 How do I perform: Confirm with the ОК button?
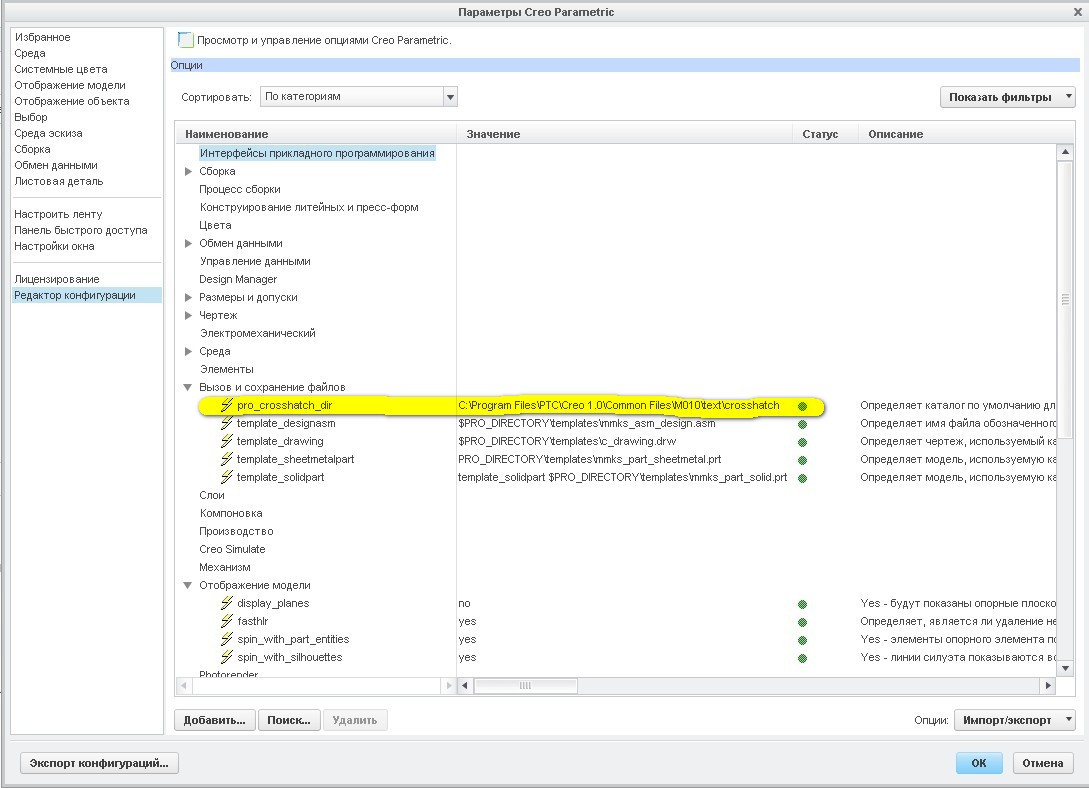979,763
